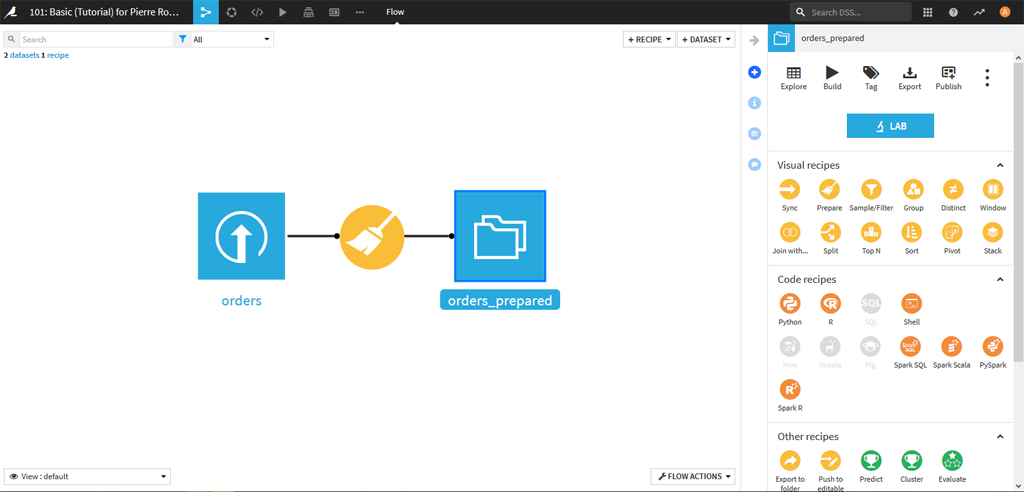Open the activity trend icon in top bar
Viewport: 1024px width, 492px height.
click(x=979, y=12)
